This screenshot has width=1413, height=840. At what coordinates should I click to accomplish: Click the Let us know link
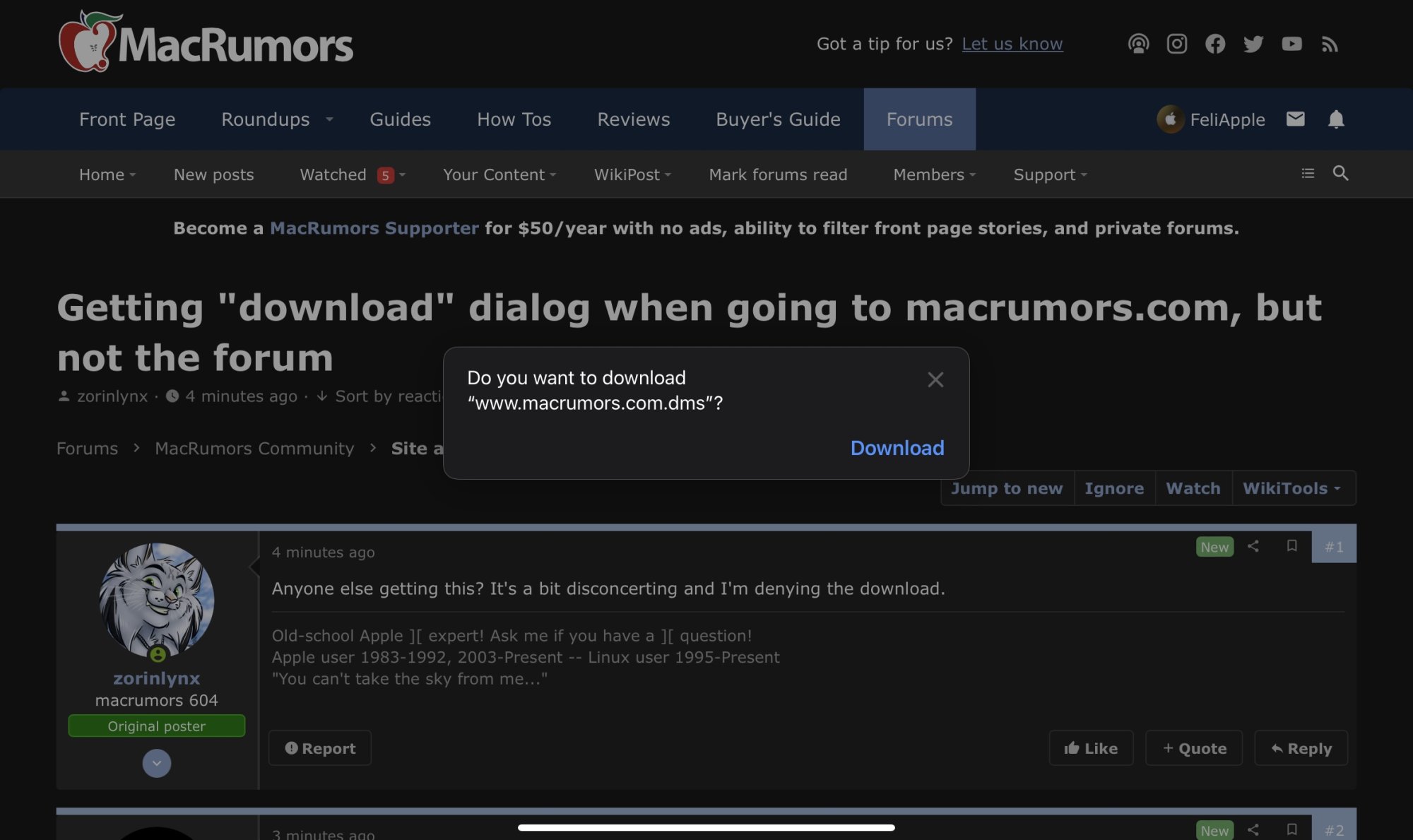(1012, 44)
